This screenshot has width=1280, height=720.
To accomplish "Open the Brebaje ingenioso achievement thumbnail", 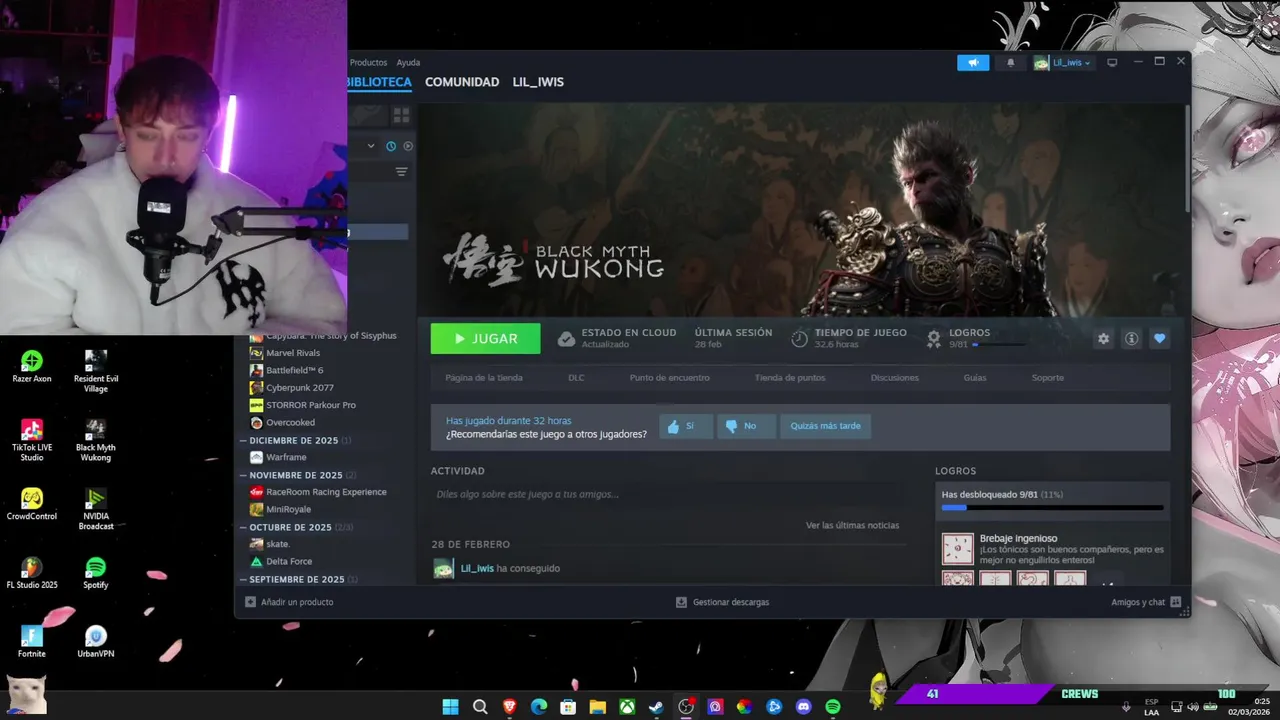I will coord(957,548).
